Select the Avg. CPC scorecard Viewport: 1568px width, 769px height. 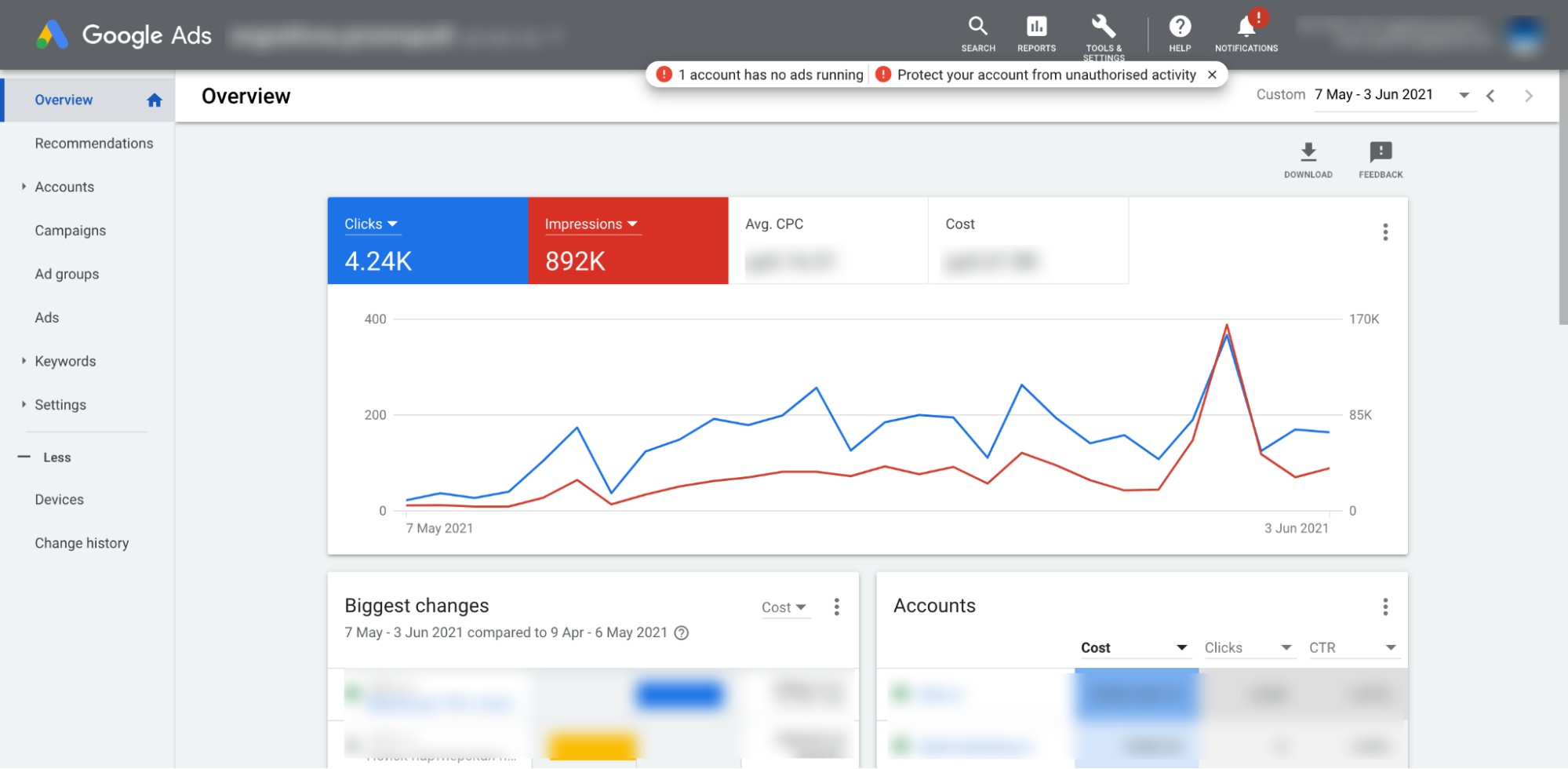(x=828, y=240)
